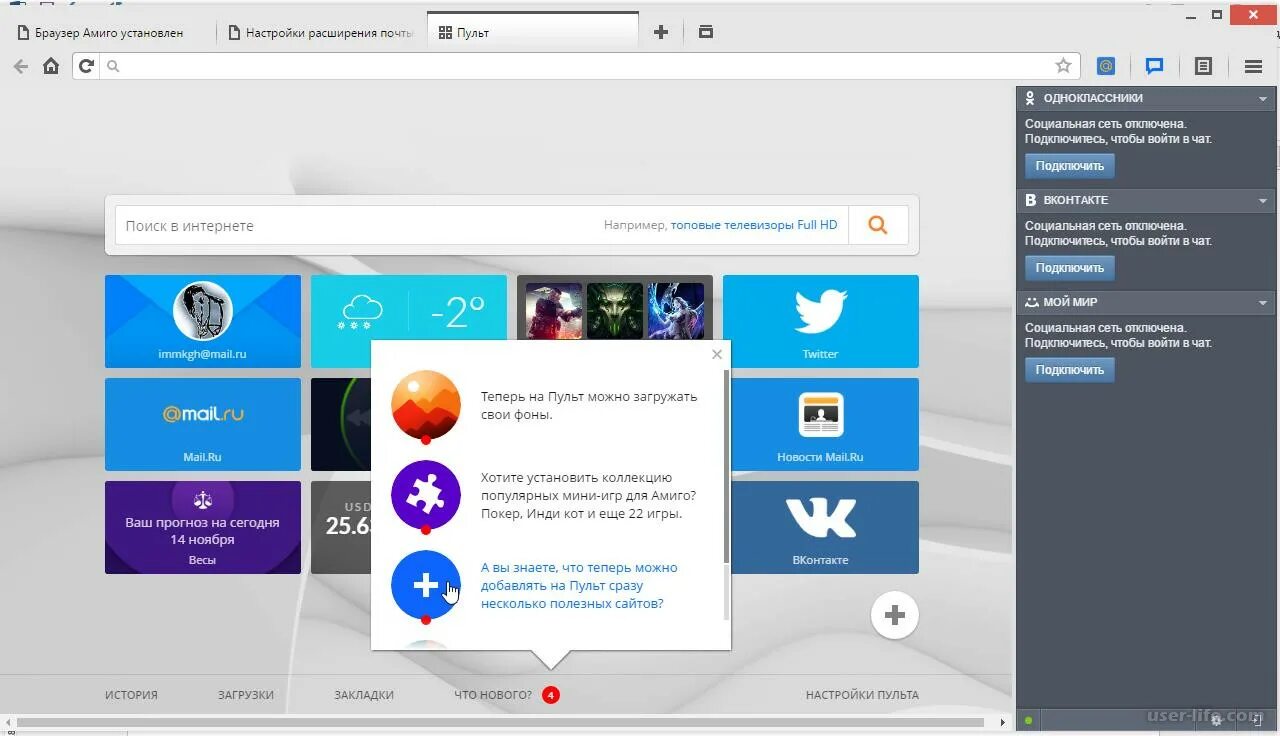Click the right scroll arrow of bottom scrollbar
The height and width of the screenshot is (736, 1280).
point(1003,722)
